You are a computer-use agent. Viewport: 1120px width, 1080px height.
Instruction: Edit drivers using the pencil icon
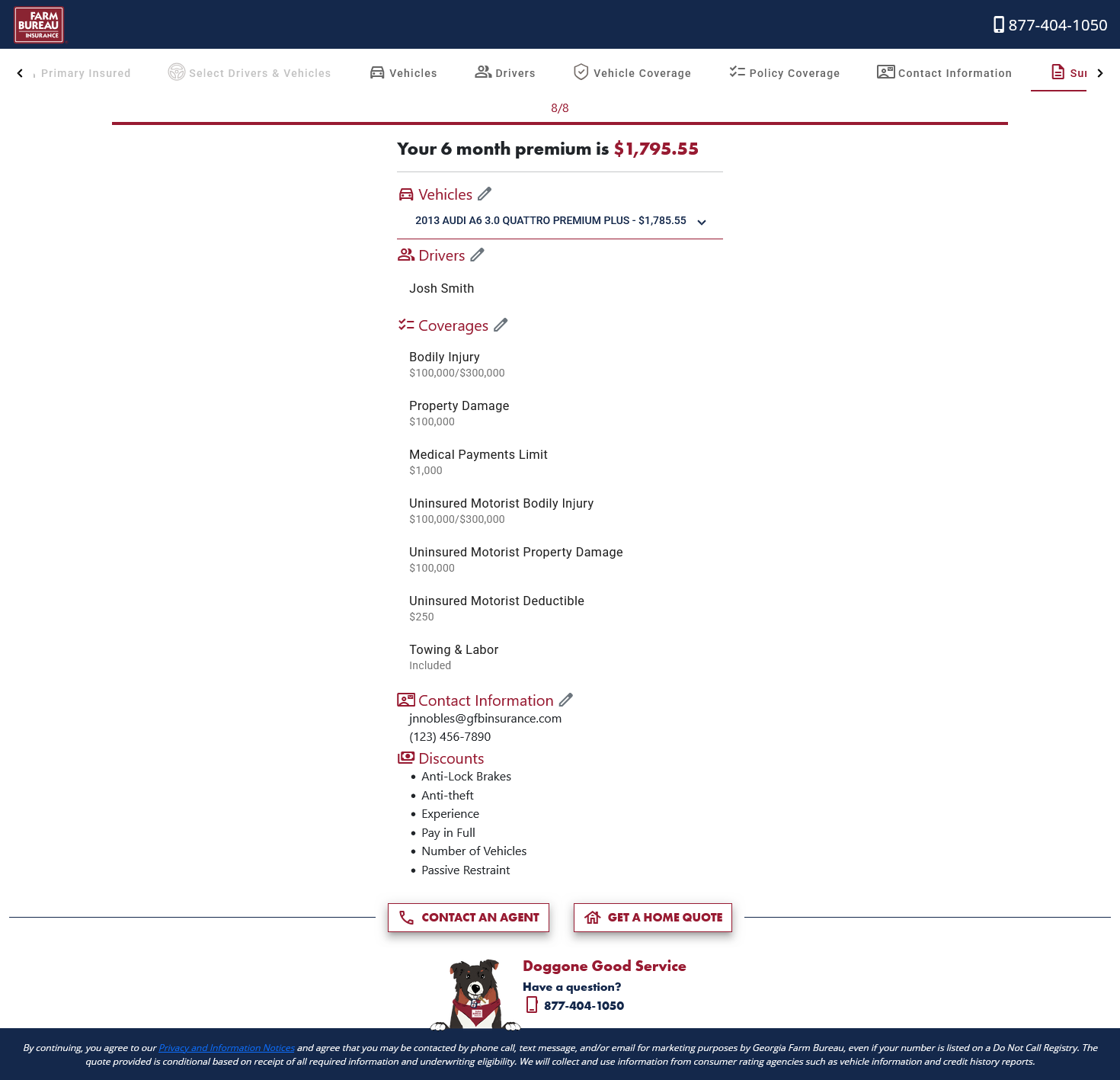(x=477, y=255)
